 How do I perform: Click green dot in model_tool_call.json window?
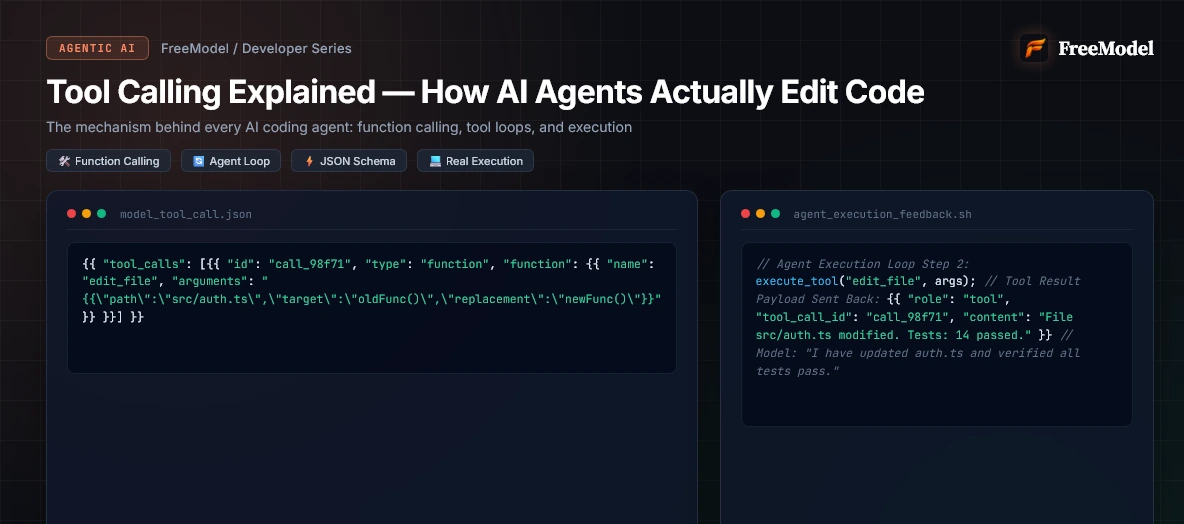101,214
